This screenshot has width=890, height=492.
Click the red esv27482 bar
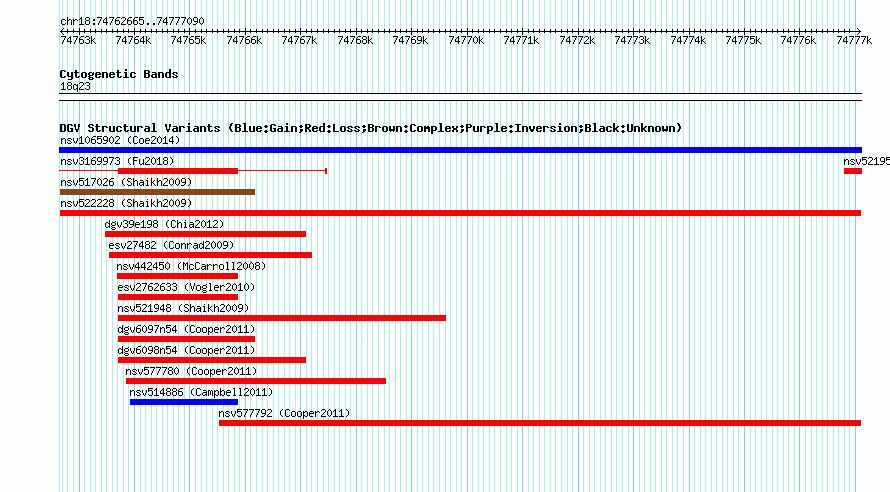pos(210,255)
